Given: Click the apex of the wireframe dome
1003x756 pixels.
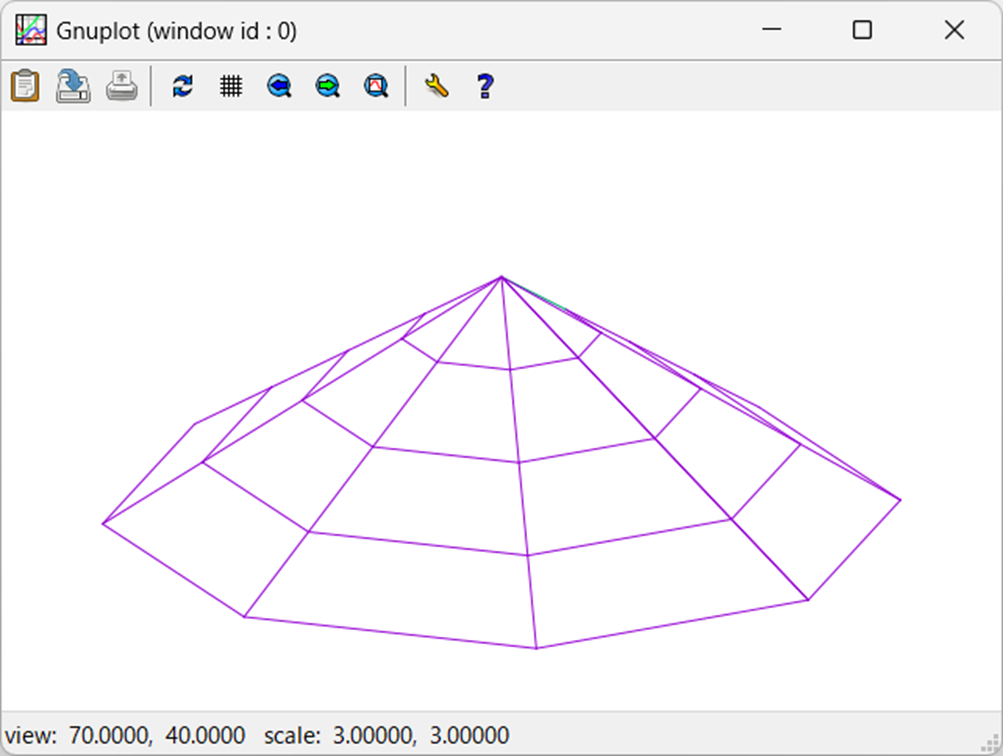Looking at the screenshot, I should coord(501,275).
